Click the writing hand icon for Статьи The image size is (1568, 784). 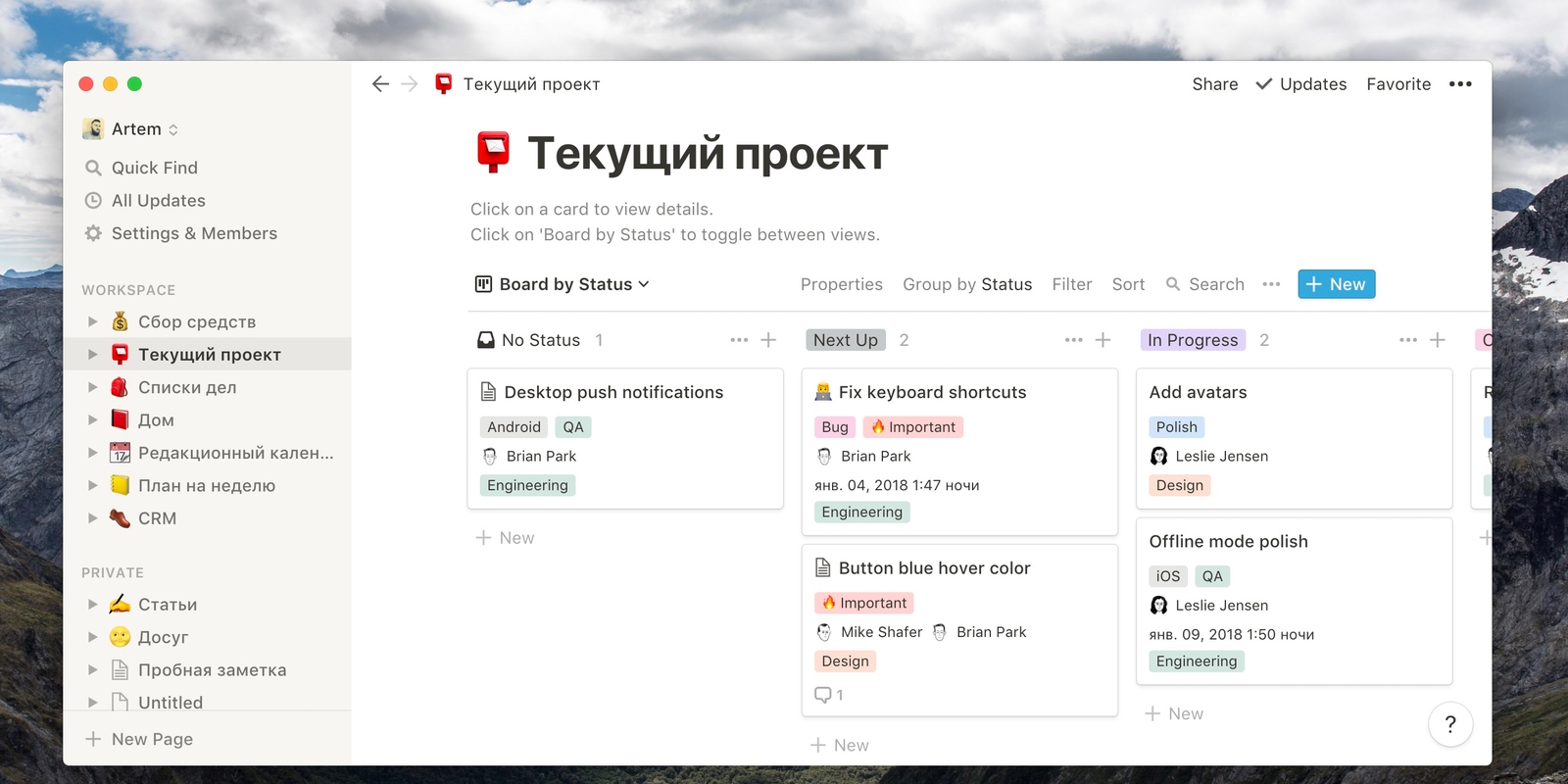(x=120, y=605)
